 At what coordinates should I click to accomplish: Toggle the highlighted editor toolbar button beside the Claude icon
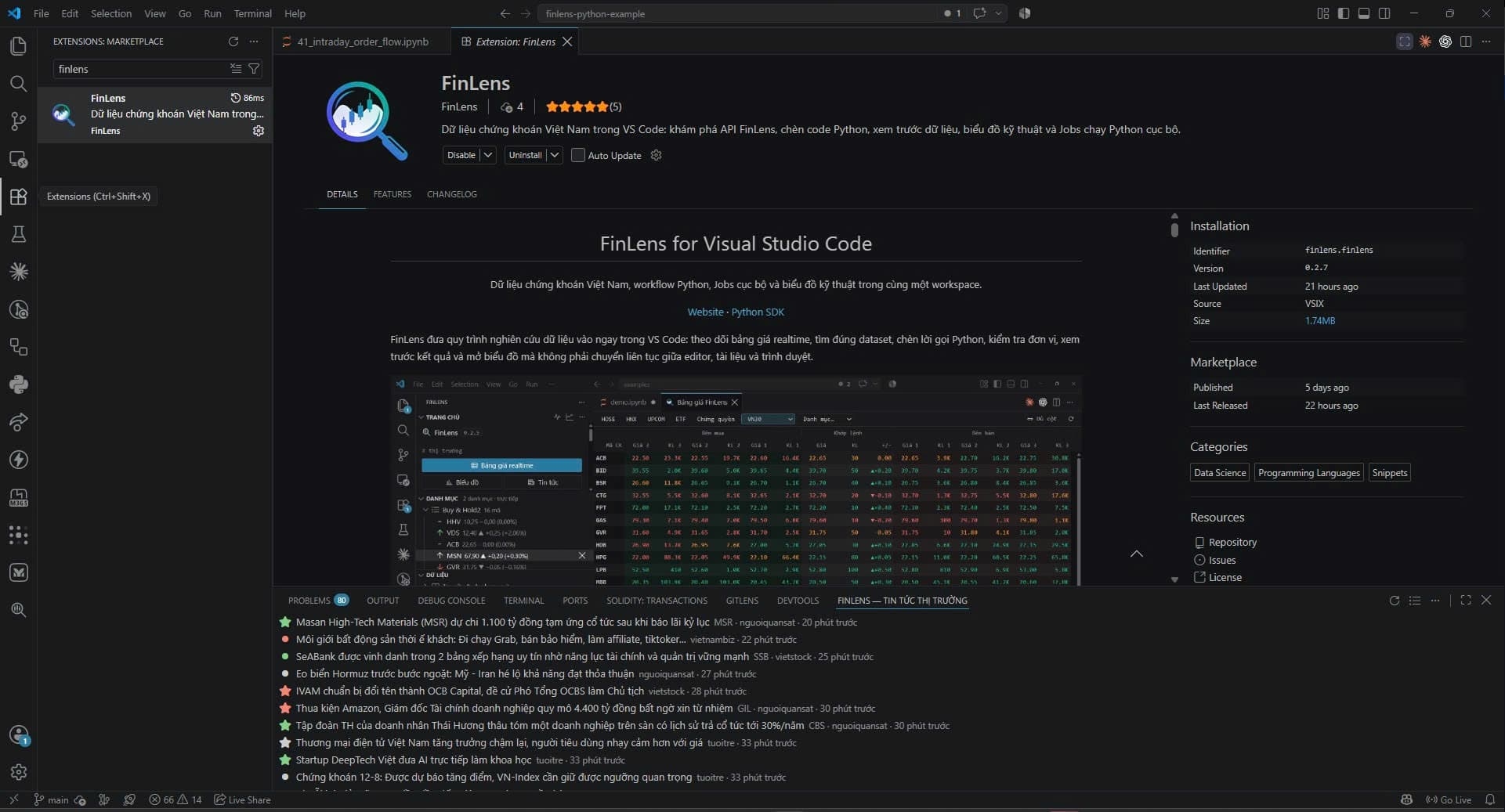coord(1405,42)
